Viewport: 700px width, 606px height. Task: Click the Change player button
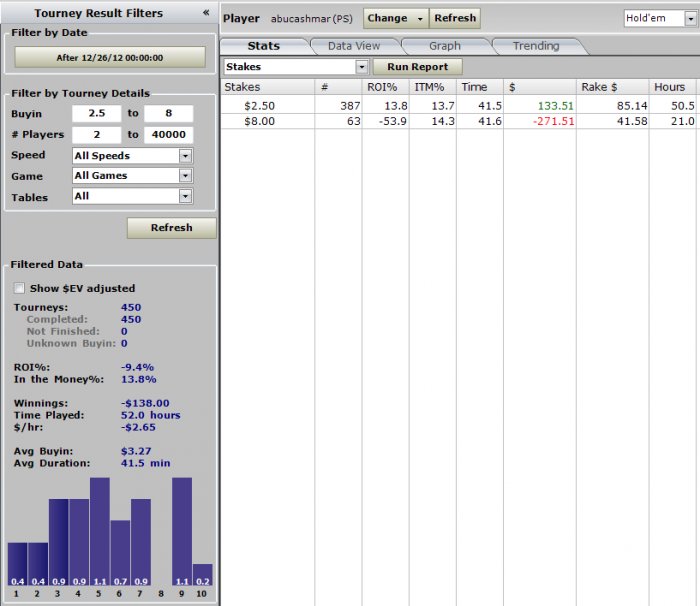[x=394, y=18]
